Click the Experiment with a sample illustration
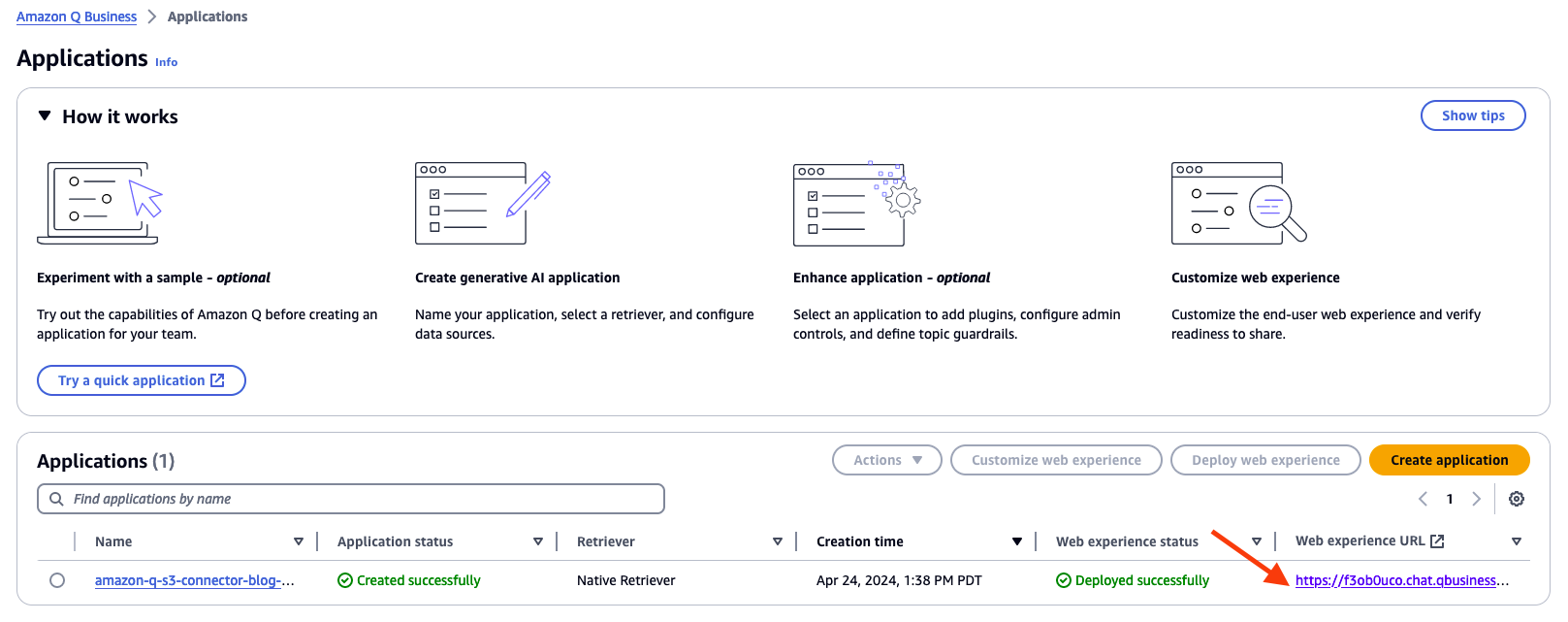This screenshot has width=1568, height=622. tap(99, 203)
